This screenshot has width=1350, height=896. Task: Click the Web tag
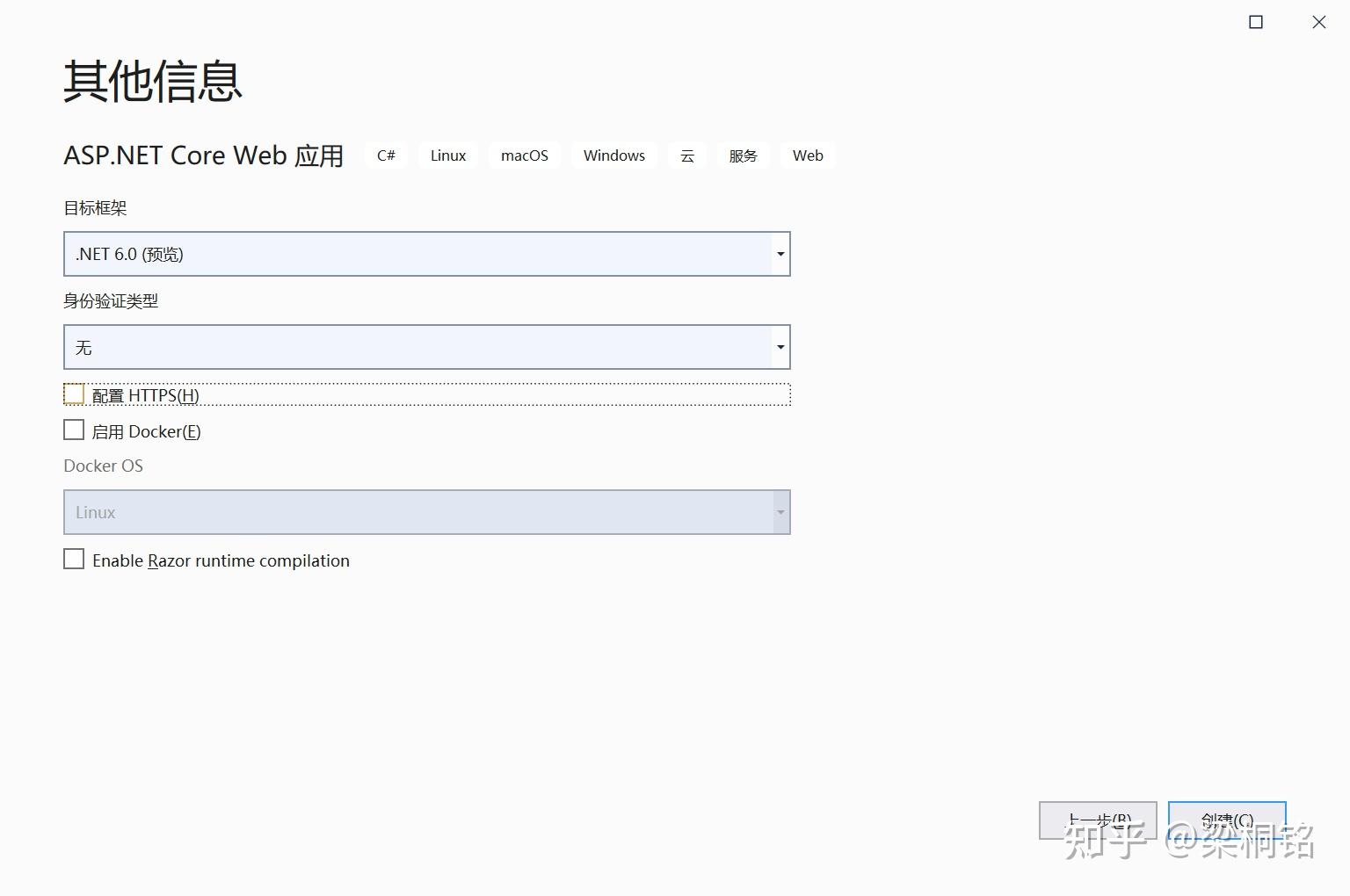pos(808,155)
